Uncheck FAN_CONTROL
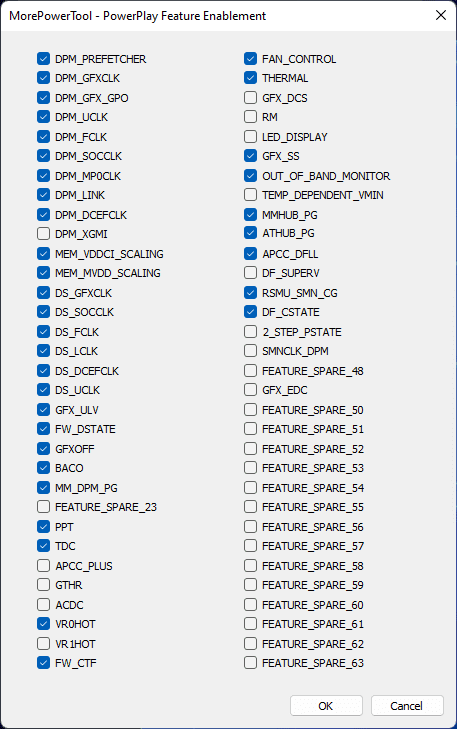Screen dimensions: 457x729 point(250,59)
